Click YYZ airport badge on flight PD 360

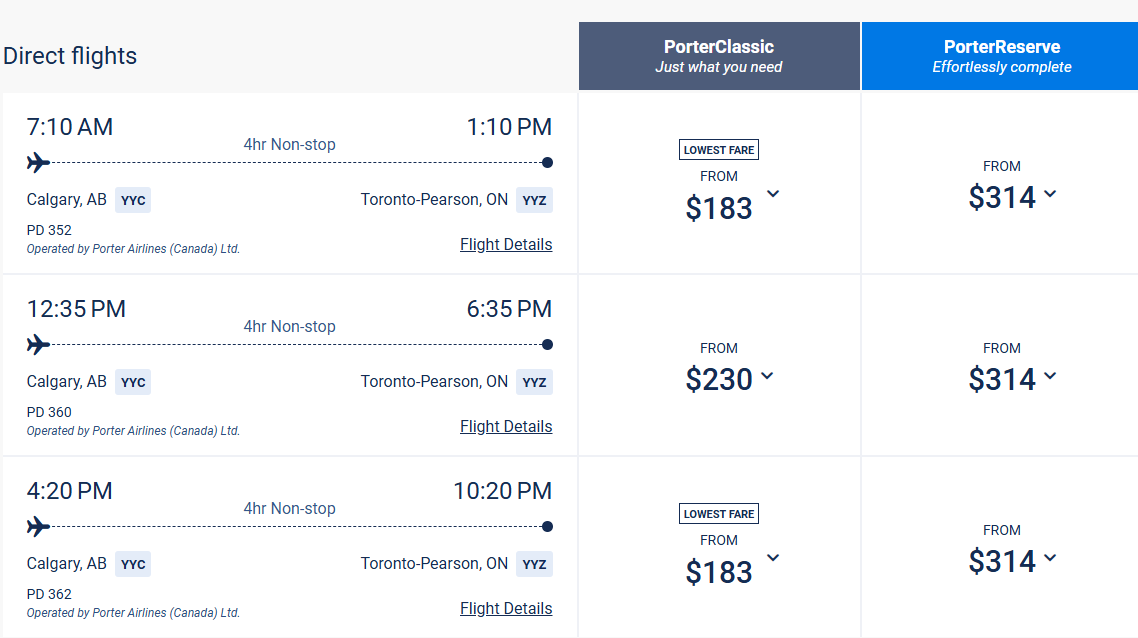pos(535,382)
